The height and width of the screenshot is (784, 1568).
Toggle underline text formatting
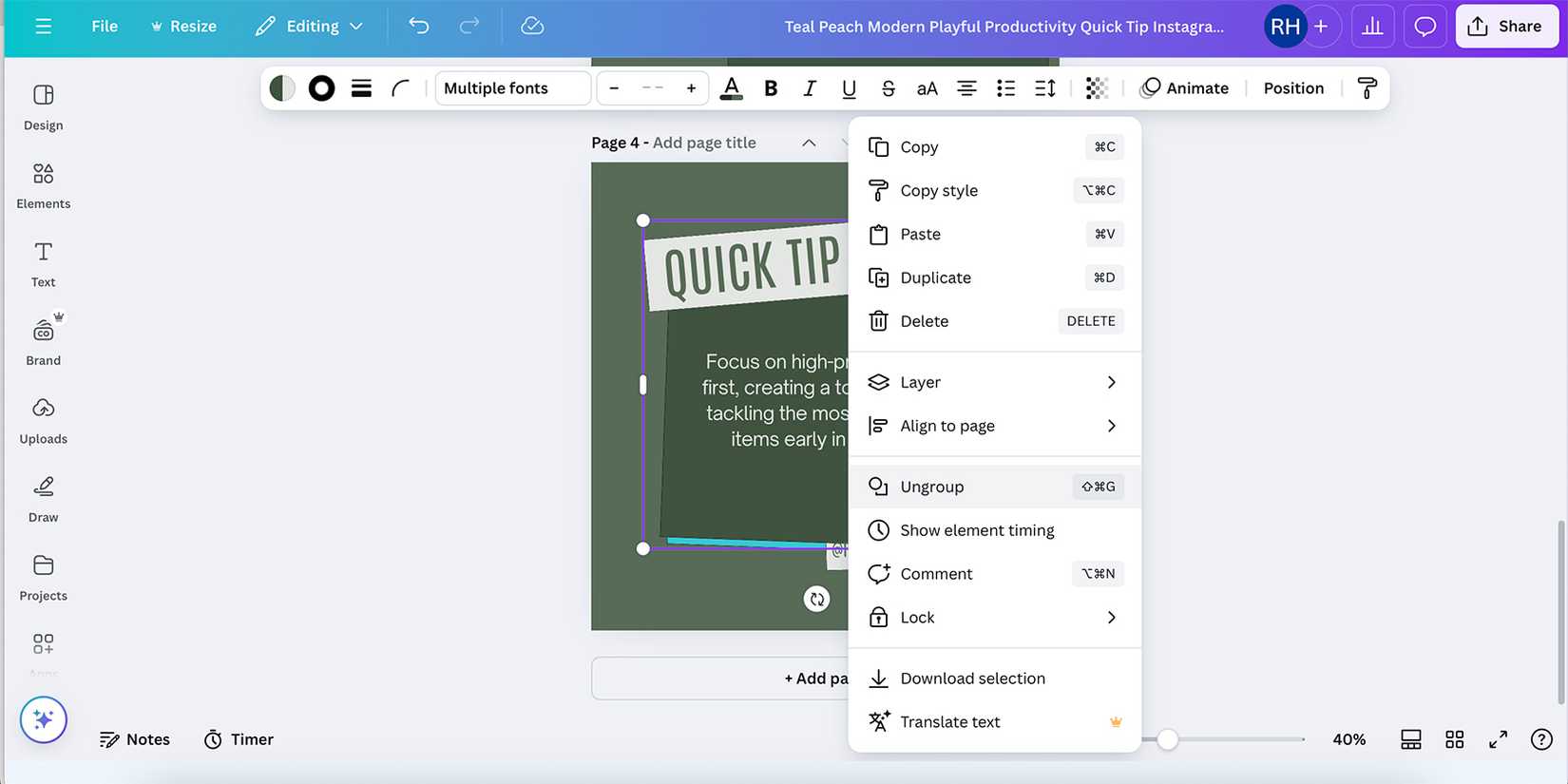[x=849, y=88]
